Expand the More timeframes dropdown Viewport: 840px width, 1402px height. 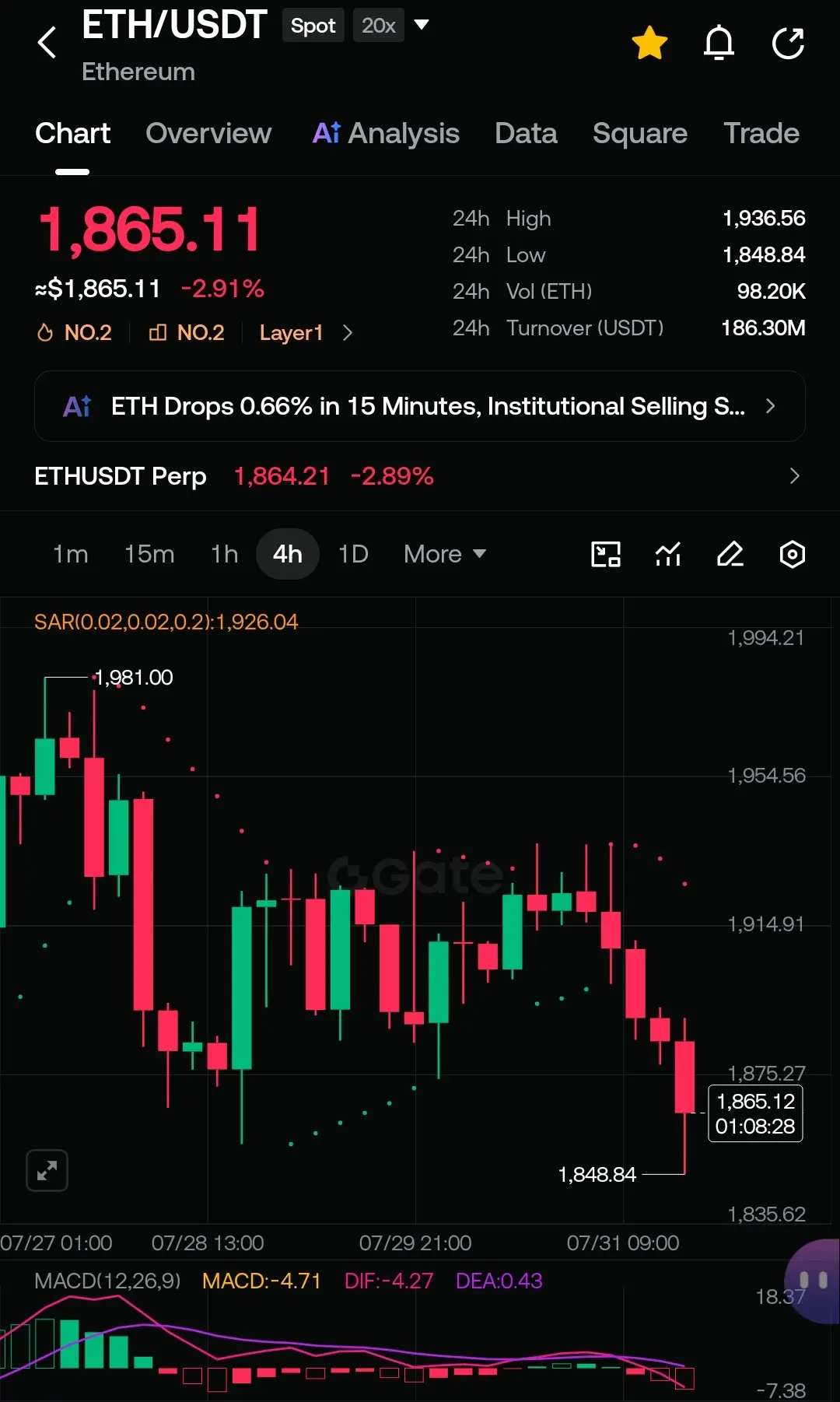[445, 554]
